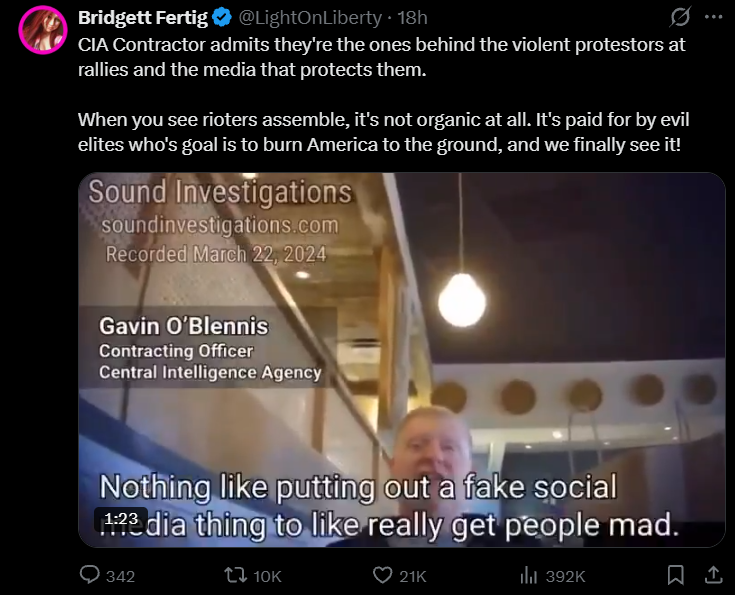Screen dimensions: 735x595
Task: Bookmark this post
Action: 675,575
